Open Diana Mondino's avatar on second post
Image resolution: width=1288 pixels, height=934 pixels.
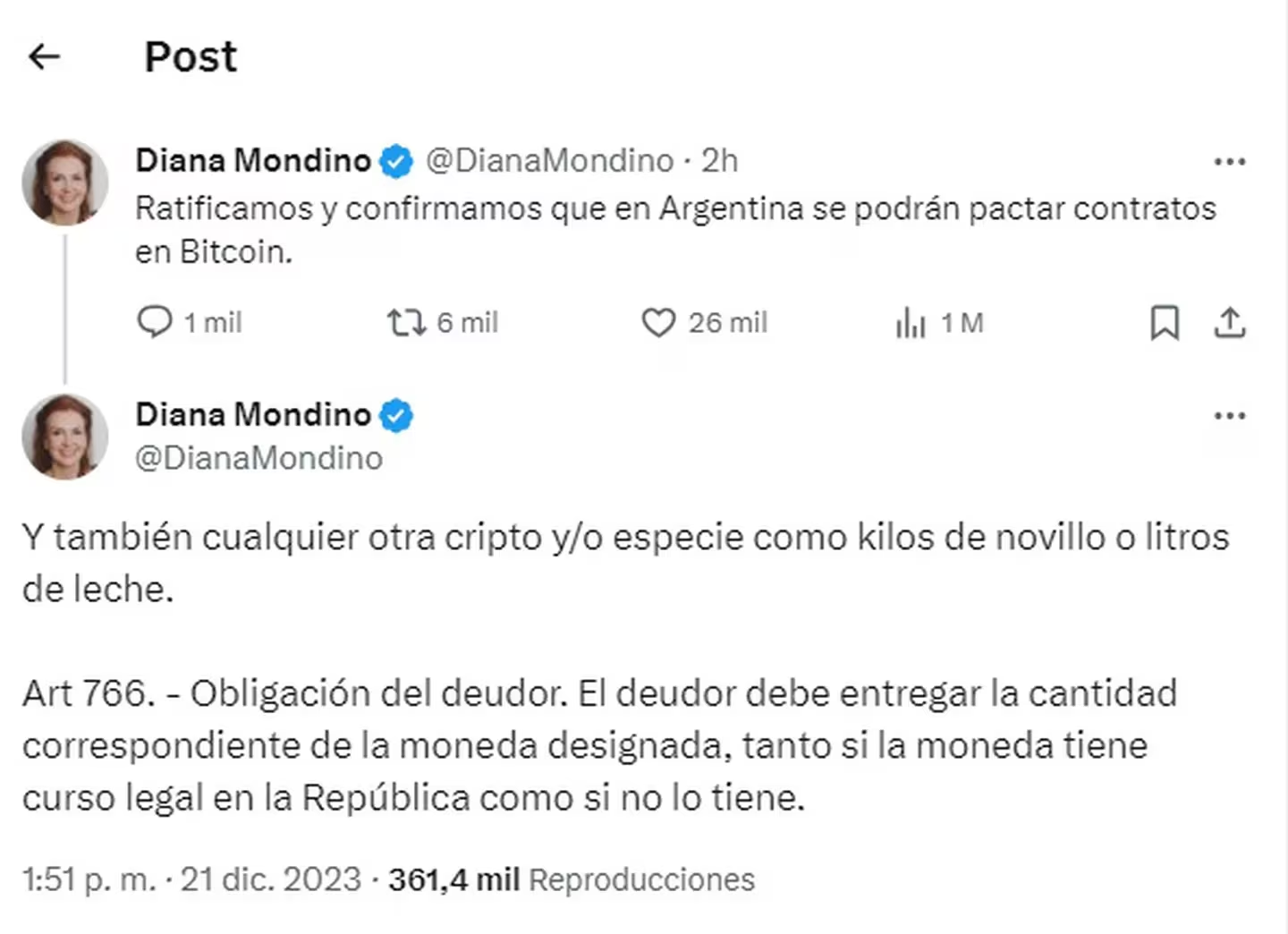coord(65,437)
